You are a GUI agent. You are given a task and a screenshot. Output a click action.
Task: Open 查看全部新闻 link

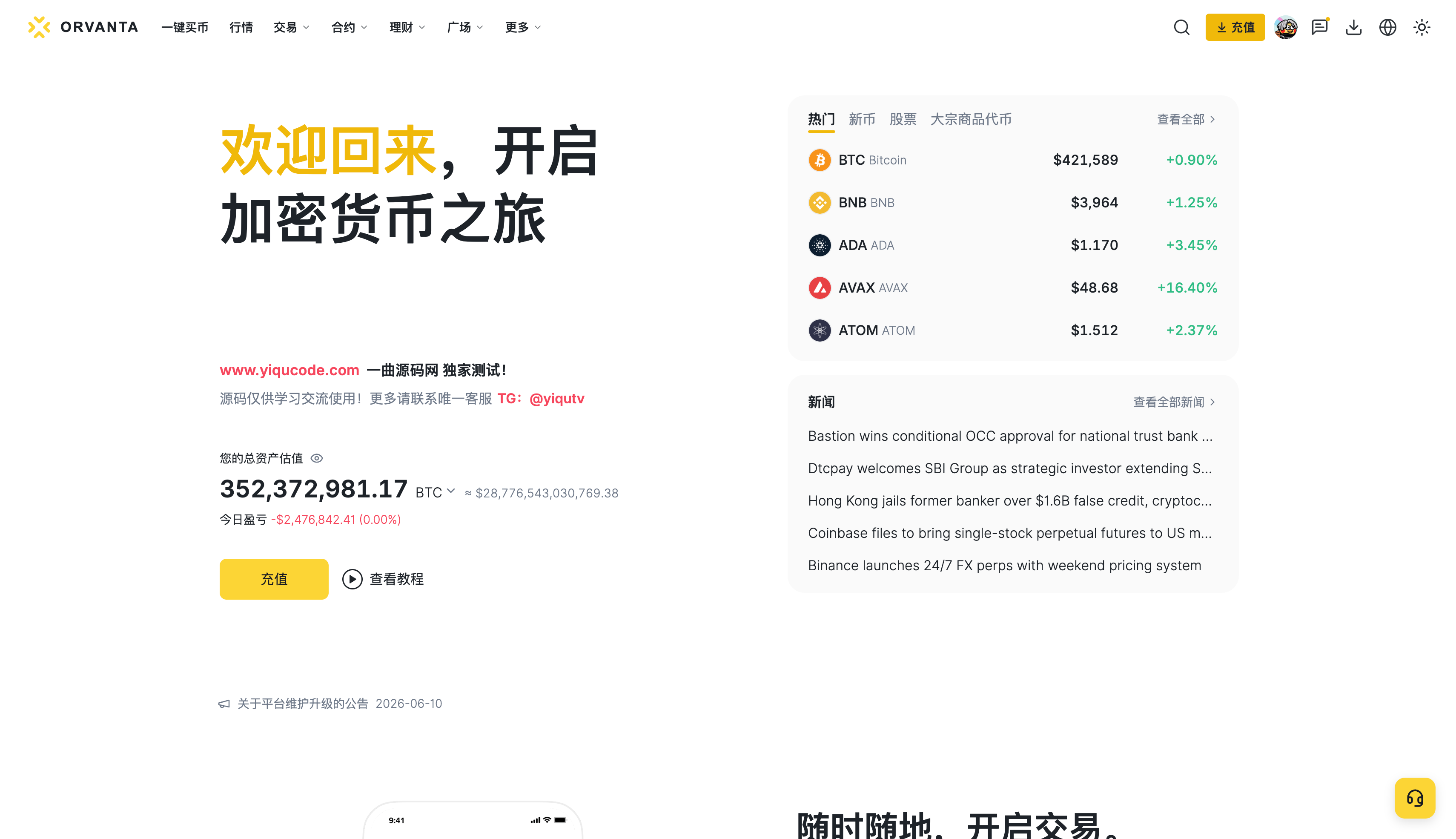pos(1174,402)
